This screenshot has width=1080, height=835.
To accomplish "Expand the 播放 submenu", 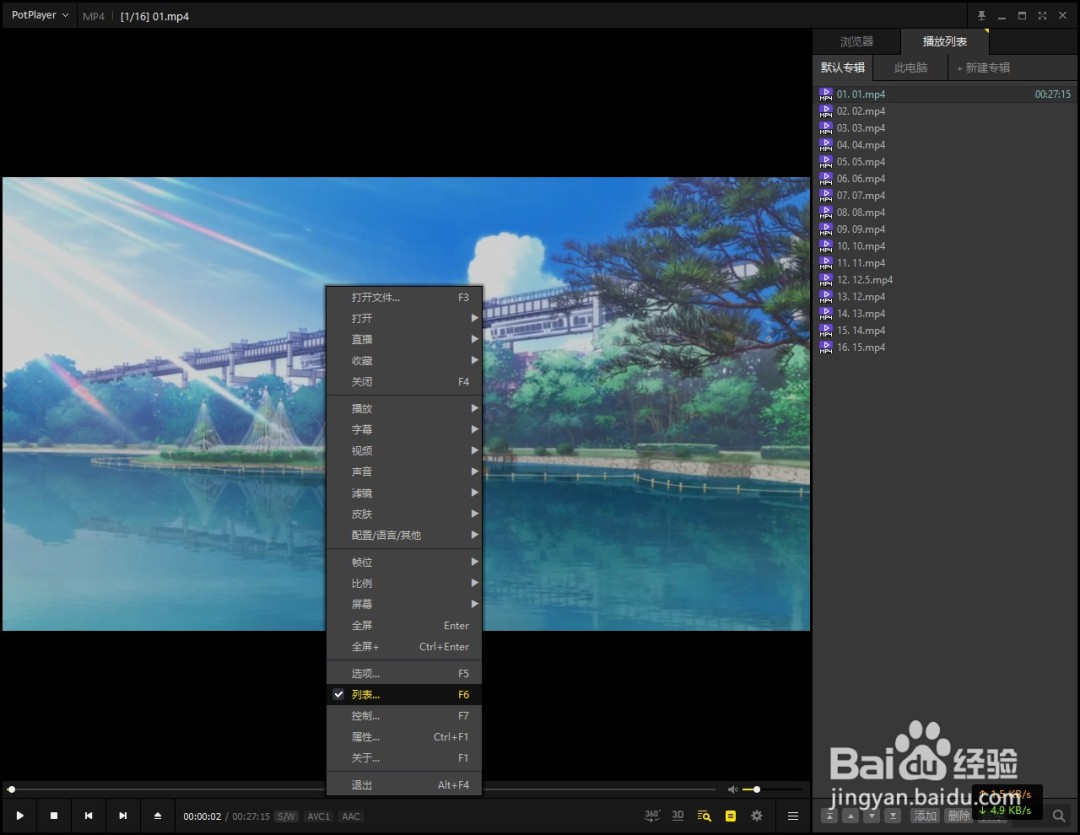I will 404,409.
